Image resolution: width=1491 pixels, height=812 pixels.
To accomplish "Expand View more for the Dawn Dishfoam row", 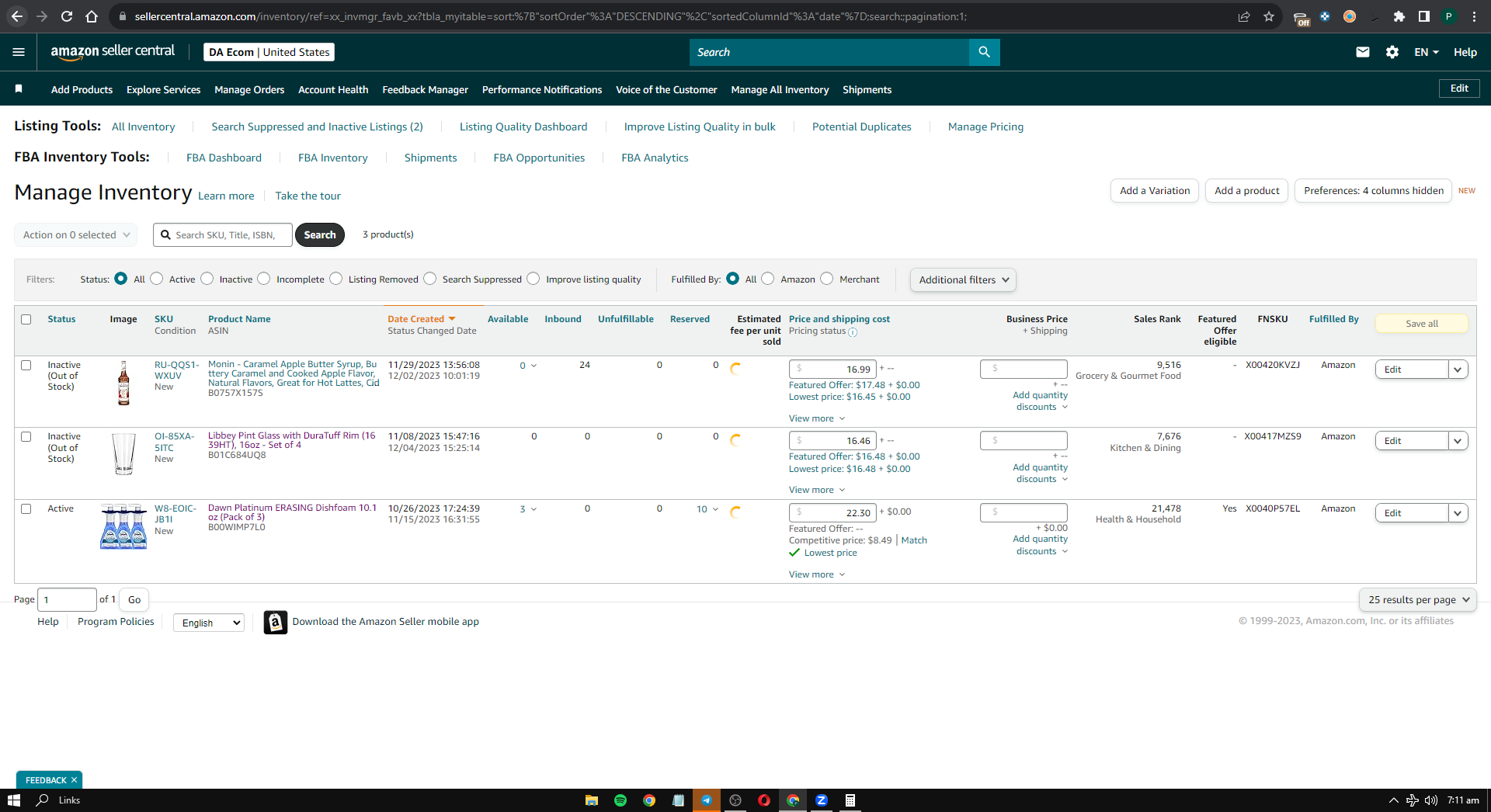I will pyautogui.click(x=817, y=574).
